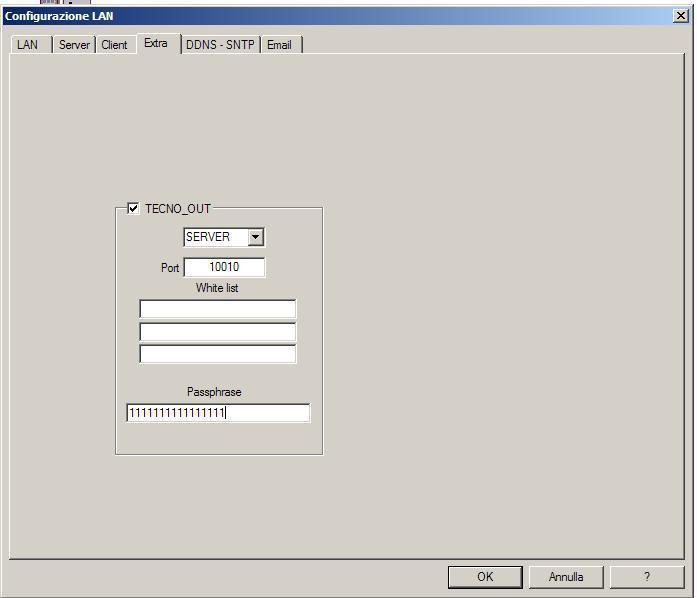Open the Client tab
The width and height of the screenshot is (697, 598).
pos(115,45)
